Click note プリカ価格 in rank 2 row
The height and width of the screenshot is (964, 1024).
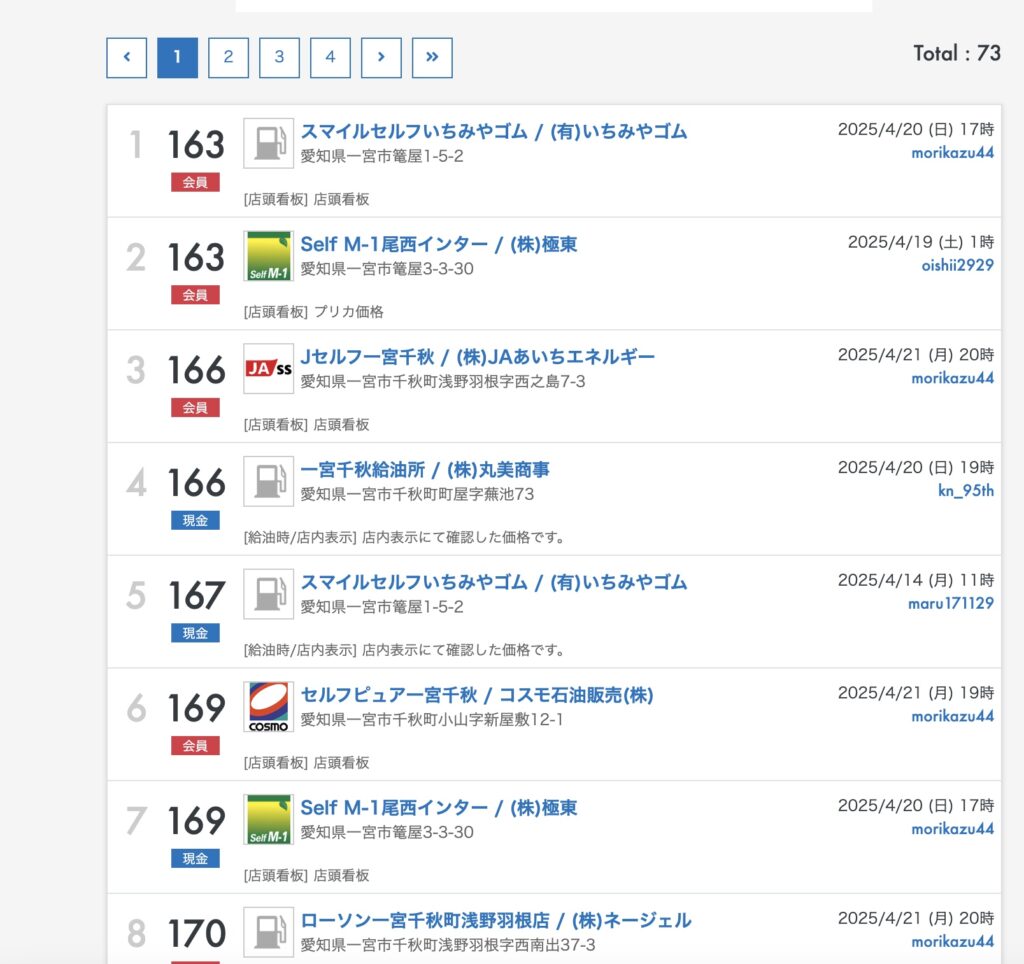click(349, 312)
